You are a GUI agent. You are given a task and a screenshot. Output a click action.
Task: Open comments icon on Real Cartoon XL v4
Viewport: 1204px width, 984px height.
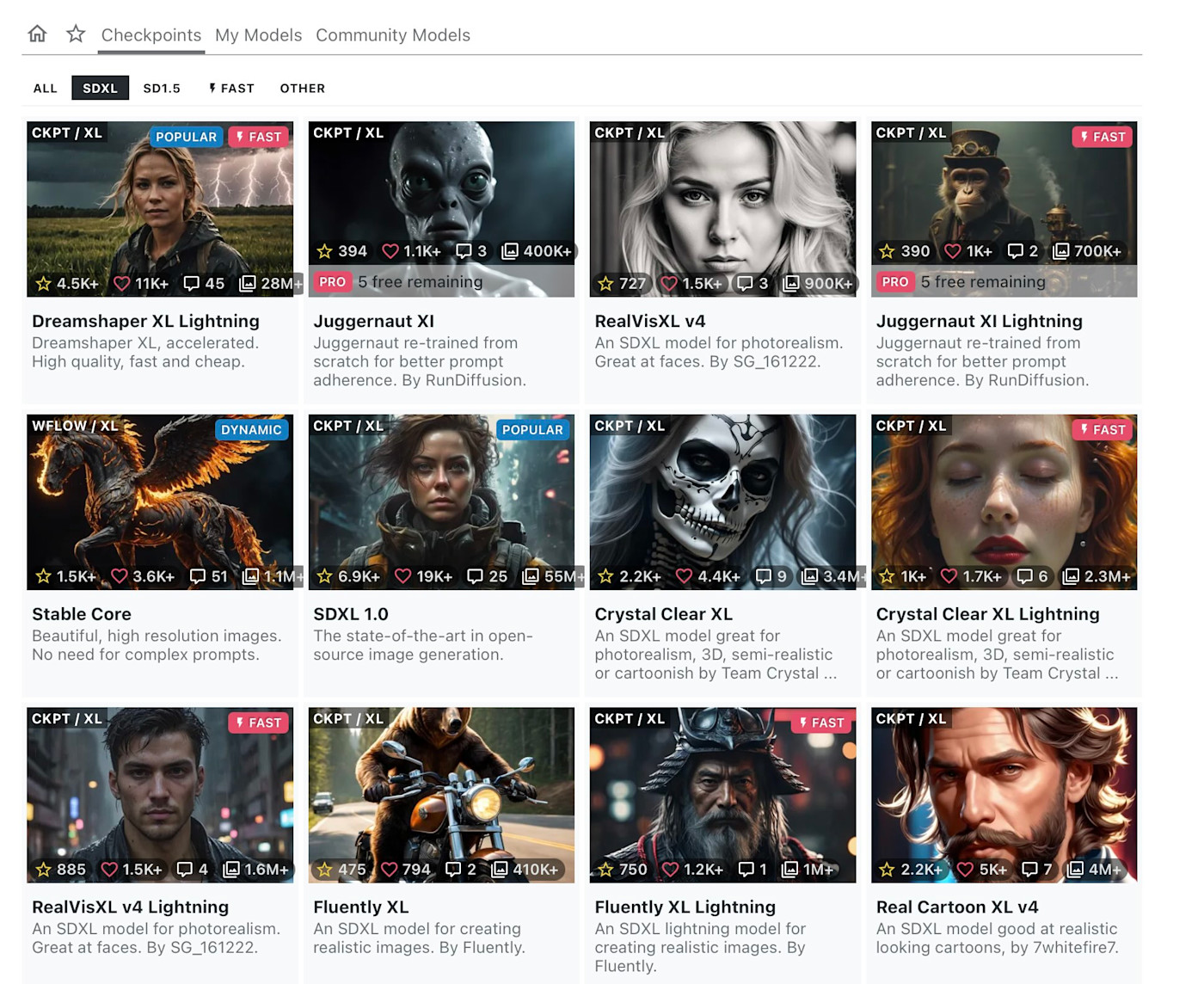tap(1029, 870)
